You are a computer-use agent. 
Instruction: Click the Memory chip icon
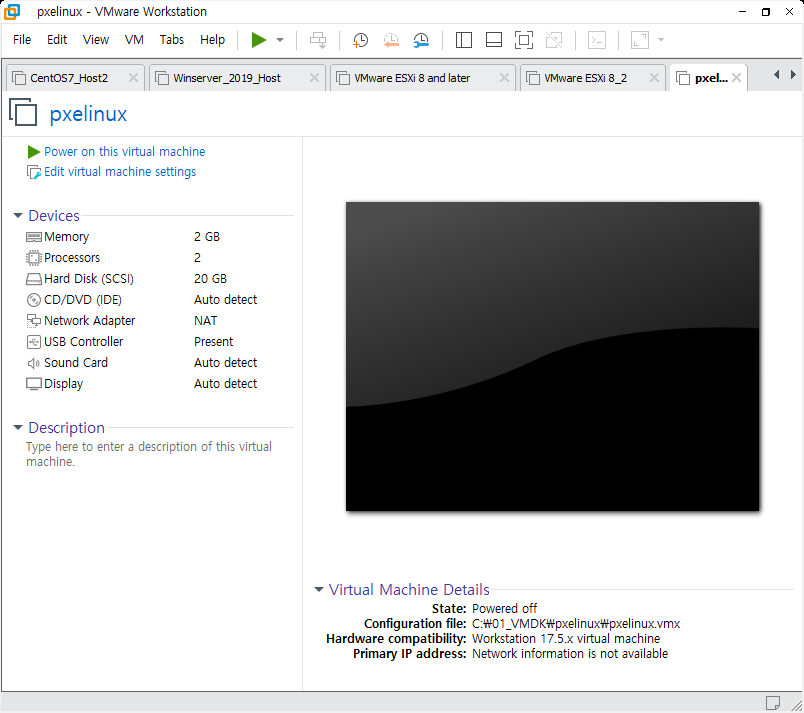pos(33,237)
